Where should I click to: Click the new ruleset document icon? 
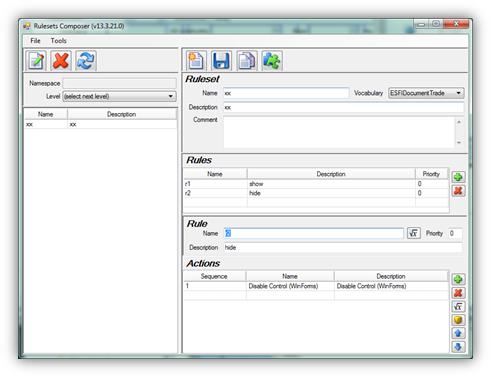(196, 61)
